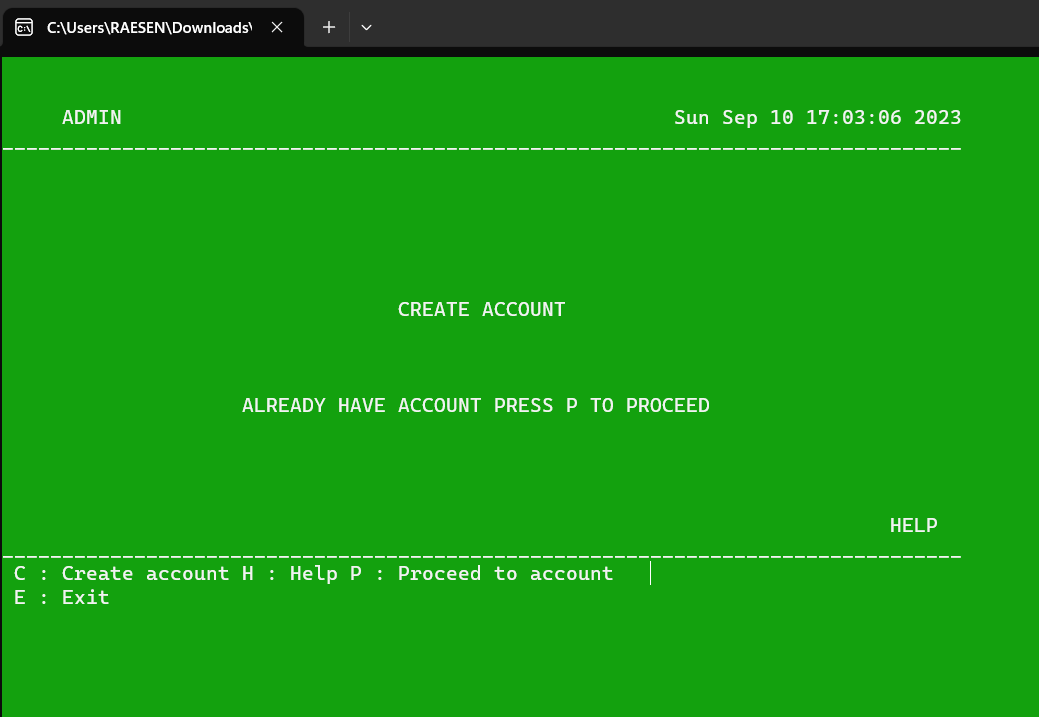Click the HELP label above the divider

[913, 525]
